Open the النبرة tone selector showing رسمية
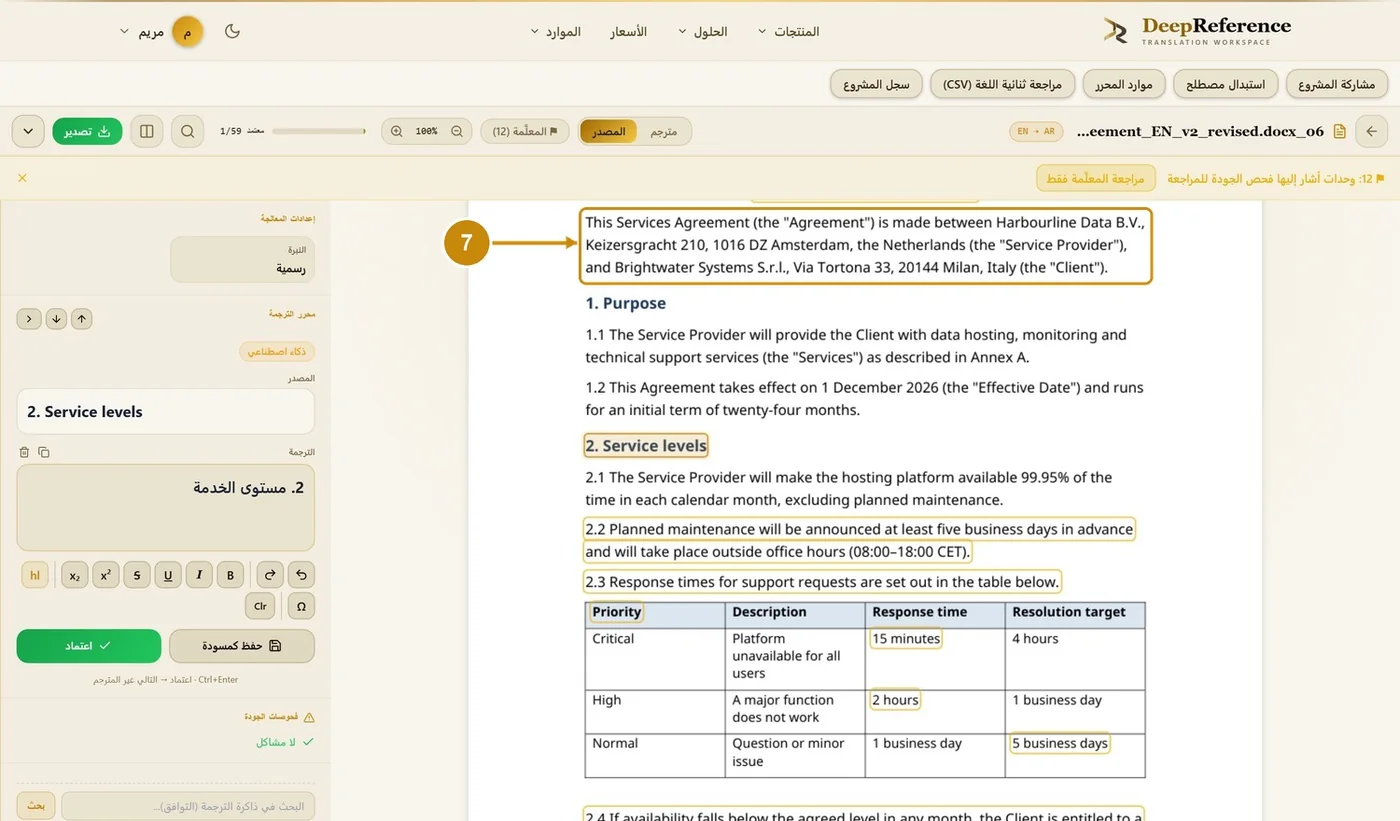This screenshot has width=1400, height=821. pos(242,260)
